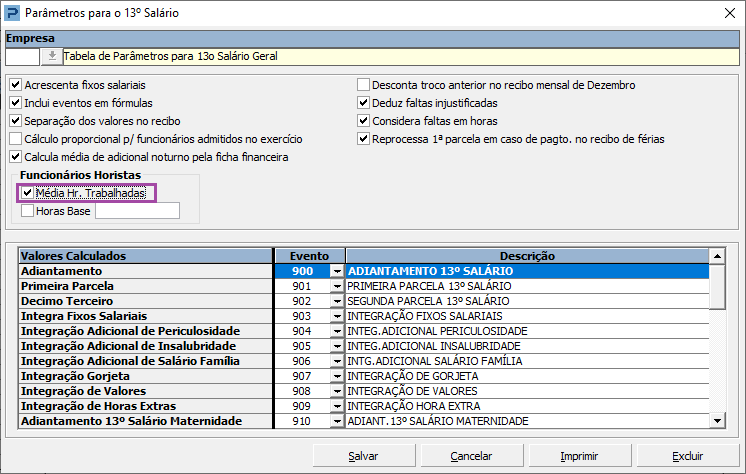Select Integração Adicional de Insalubridade row label

(x=146, y=346)
